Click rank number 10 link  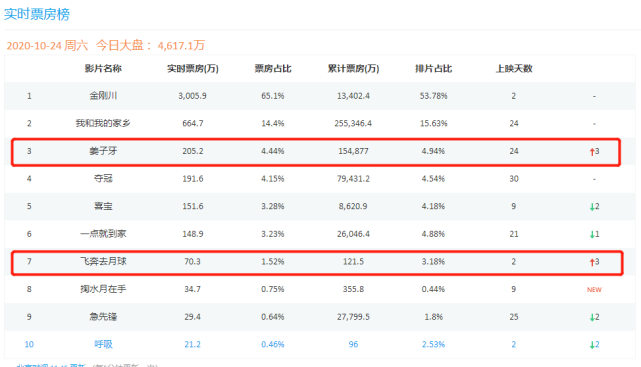tap(29, 344)
